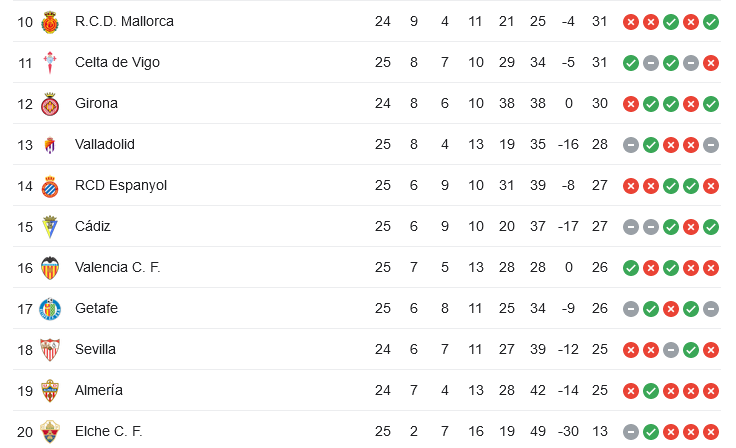
Task: Open the Girona team link
Action: pyautogui.click(x=96, y=103)
